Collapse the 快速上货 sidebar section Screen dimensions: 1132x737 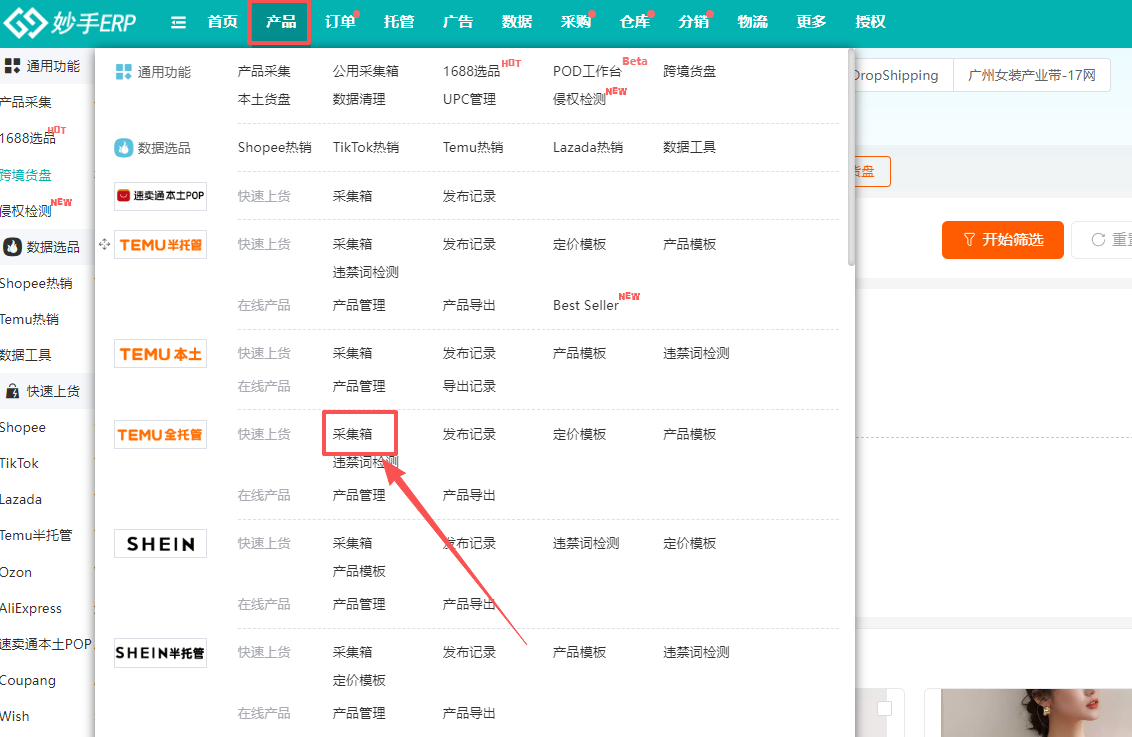click(x=42, y=391)
